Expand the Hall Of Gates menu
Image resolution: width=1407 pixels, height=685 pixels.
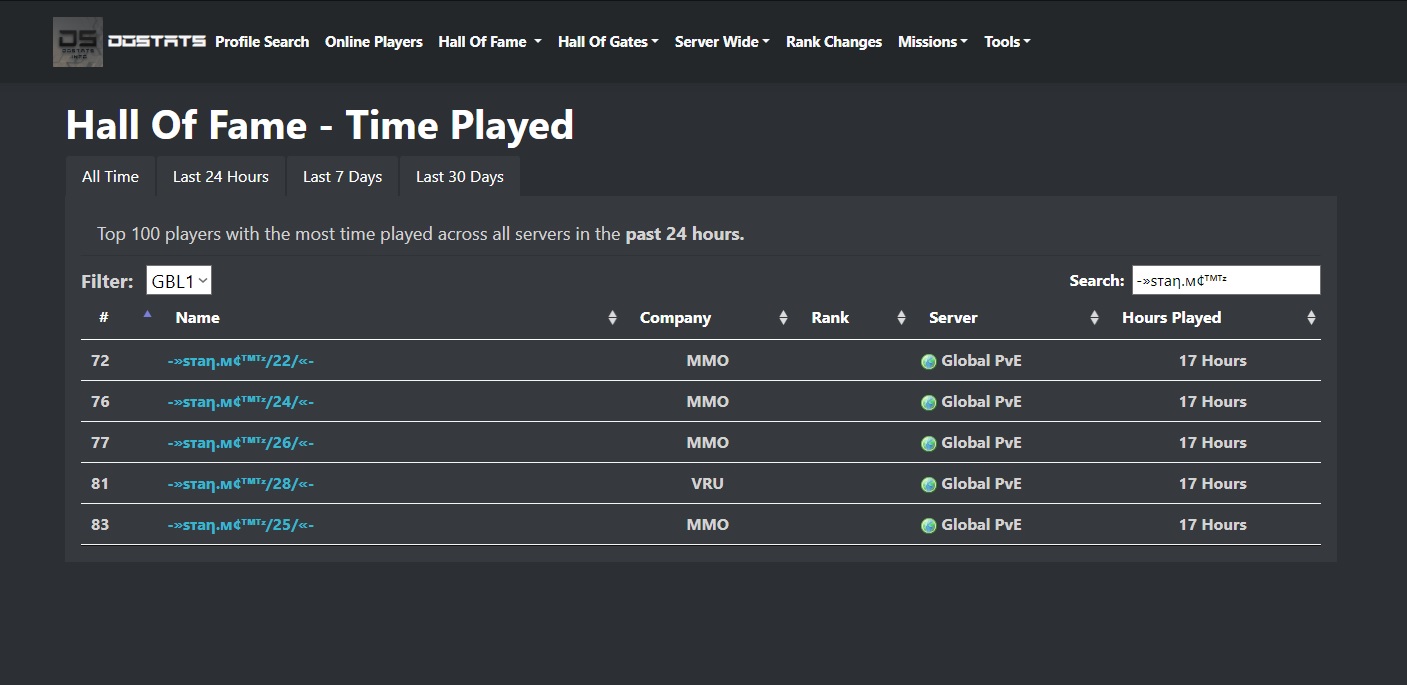pos(608,42)
